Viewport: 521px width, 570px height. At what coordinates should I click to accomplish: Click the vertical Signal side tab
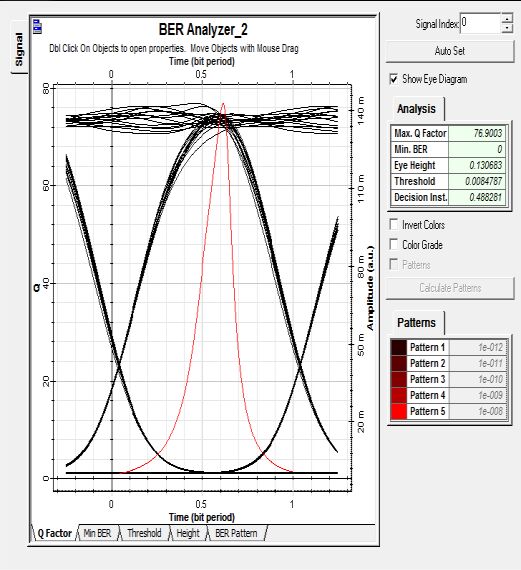[19, 48]
